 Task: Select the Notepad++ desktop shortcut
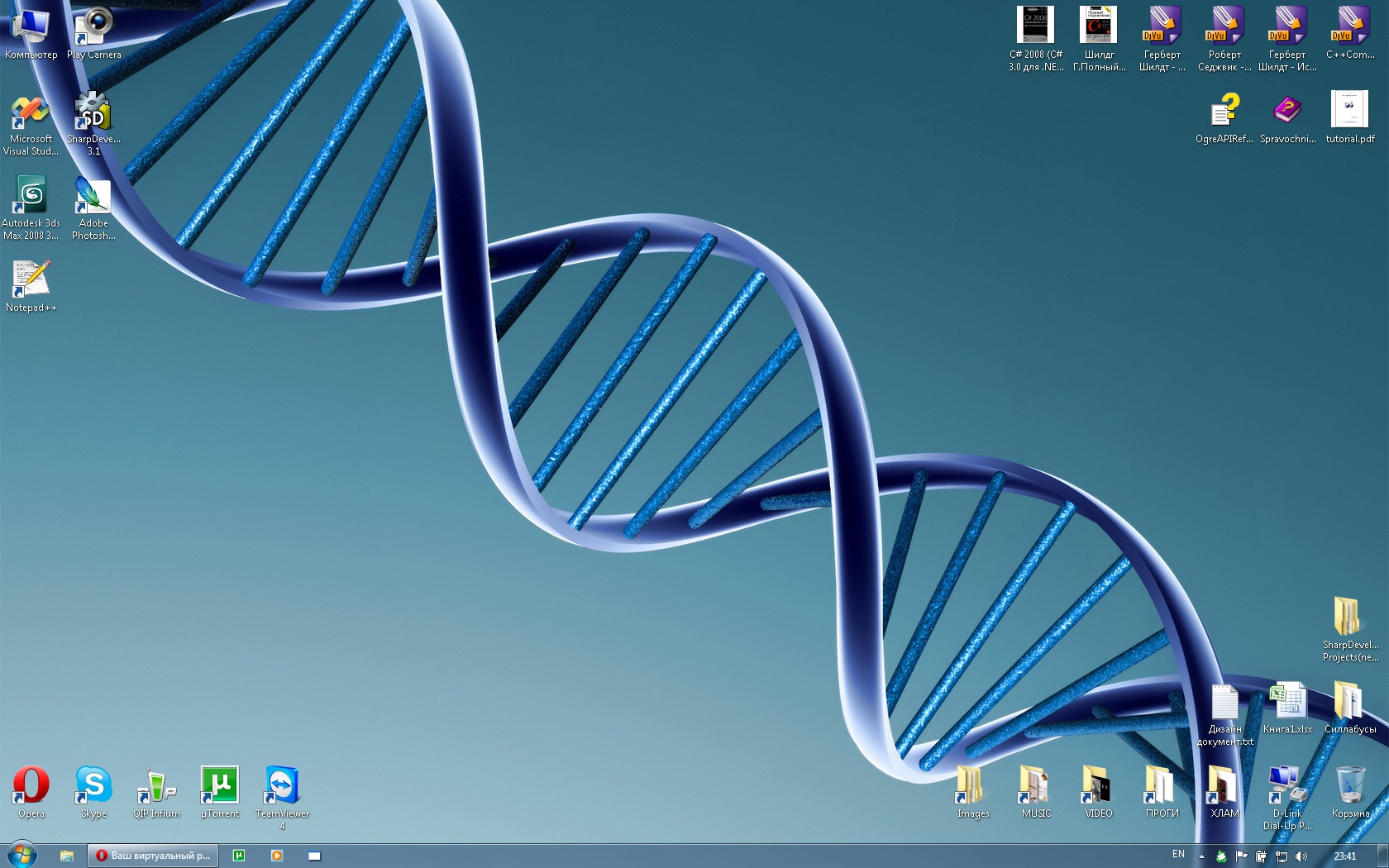coord(31,279)
